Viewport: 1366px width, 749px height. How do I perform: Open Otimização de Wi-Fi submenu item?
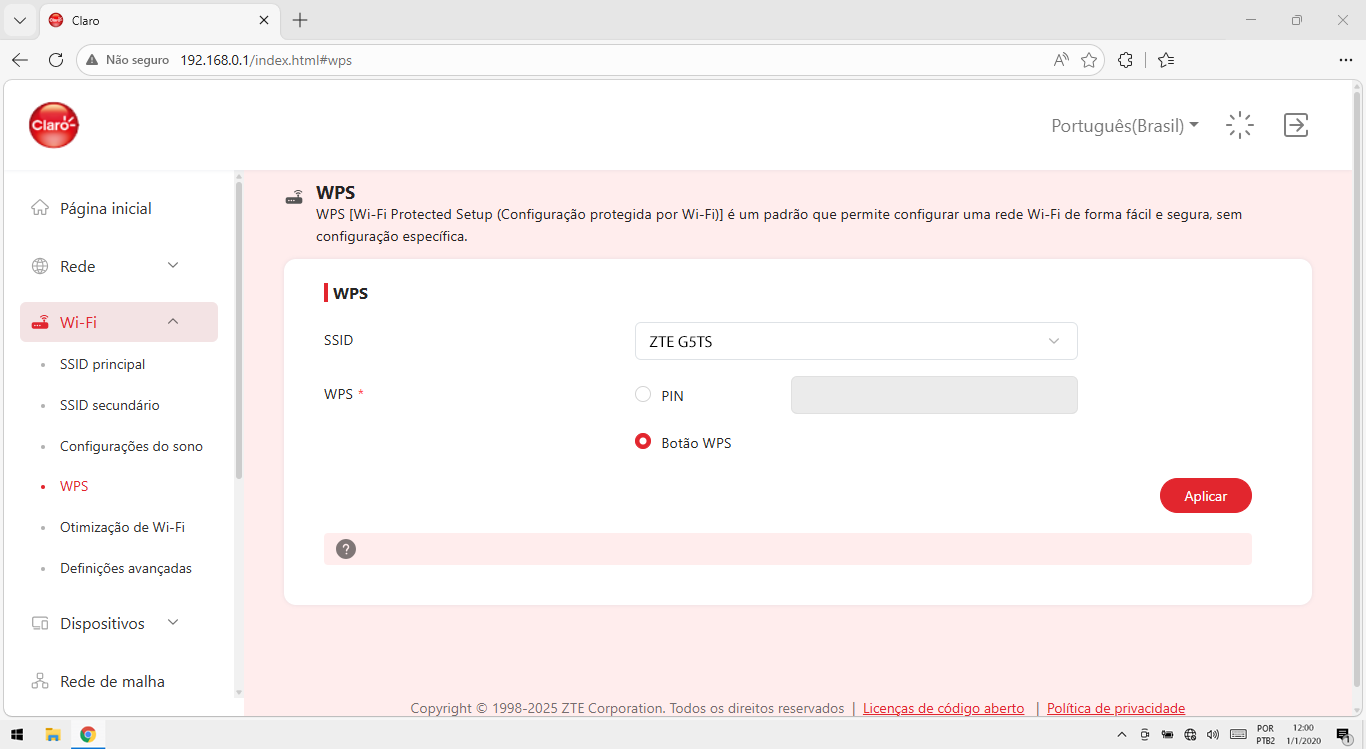click(122, 527)
